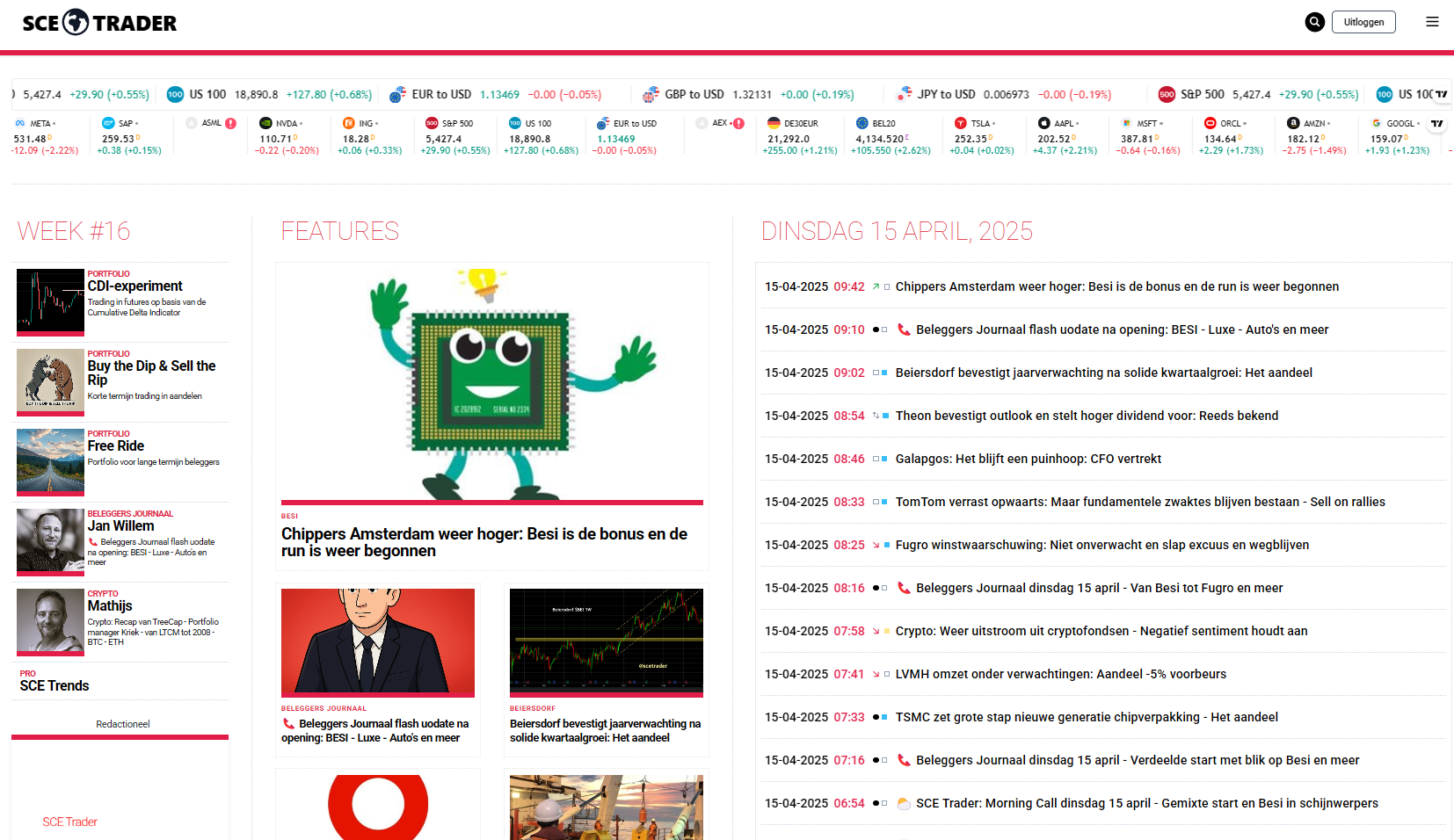Image resolution: width=1454 pixels, height=840 pixels.
Task: Click the 'DINSDAG 15 APRIL, 2025' date heading
Action: pos(897,231)
